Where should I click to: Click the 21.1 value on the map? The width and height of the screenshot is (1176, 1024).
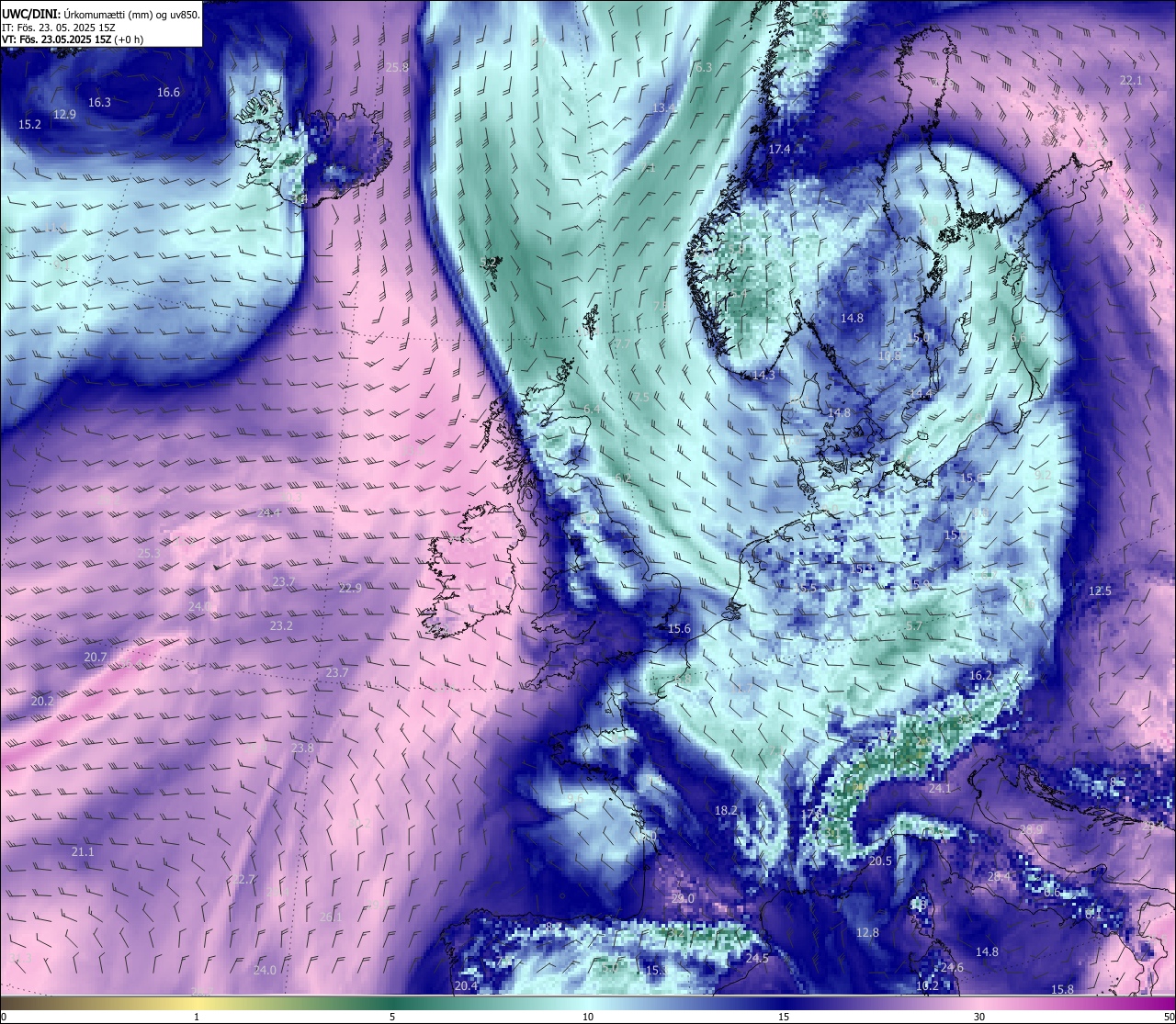[x=83, y=851]
